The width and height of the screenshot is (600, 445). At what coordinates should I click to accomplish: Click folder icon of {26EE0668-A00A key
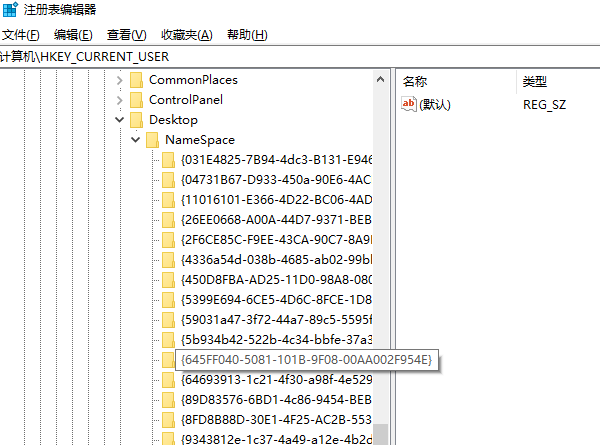pos(168,220)
